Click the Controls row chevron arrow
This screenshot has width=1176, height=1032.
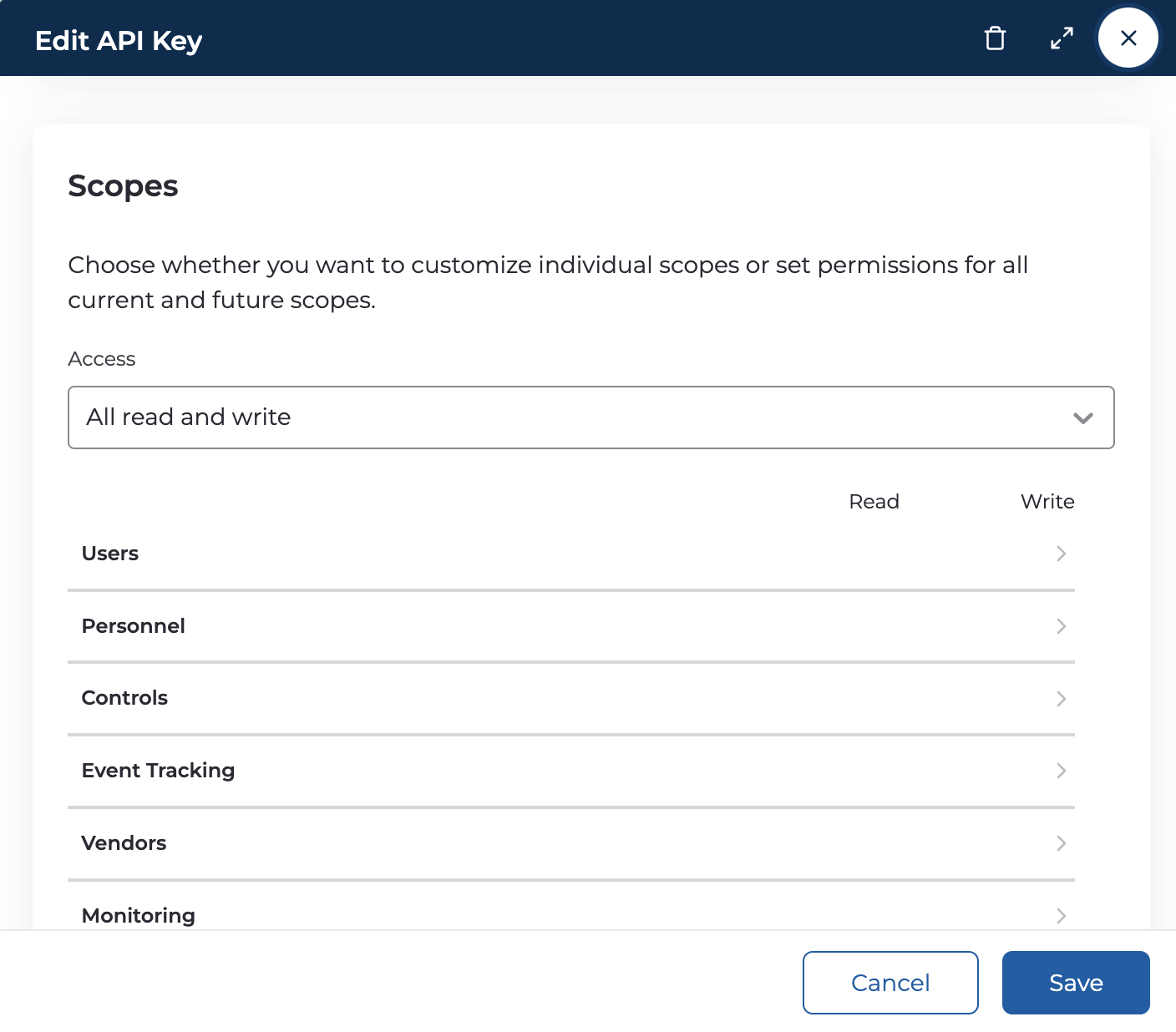coord(1061,699)
